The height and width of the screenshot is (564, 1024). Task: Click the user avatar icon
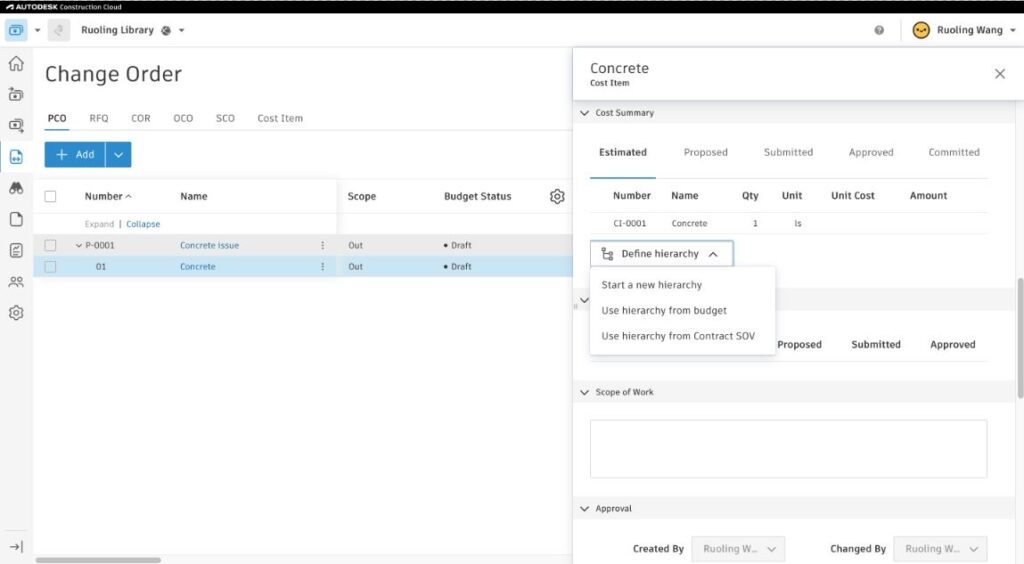click(x=921, y=30)
